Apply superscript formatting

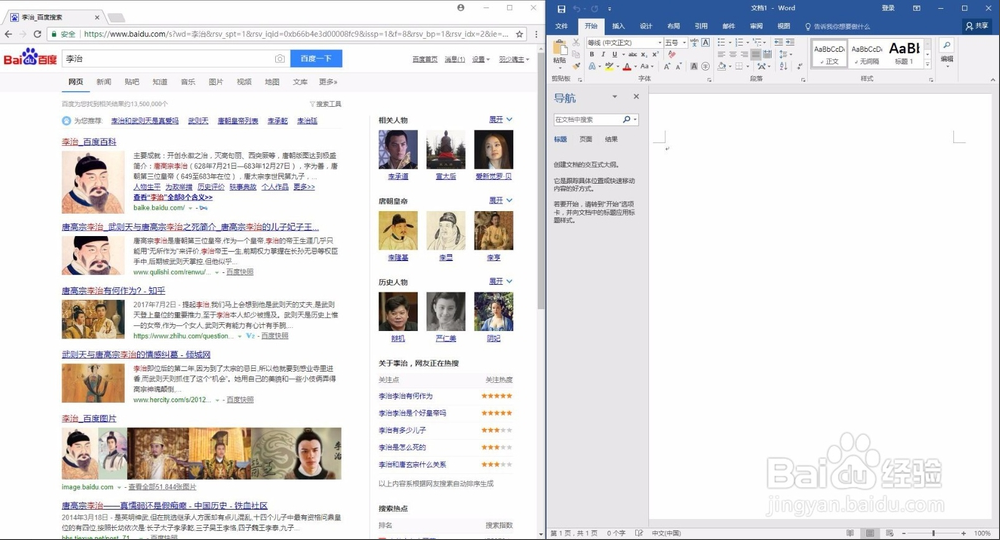[x=655, y=54]
